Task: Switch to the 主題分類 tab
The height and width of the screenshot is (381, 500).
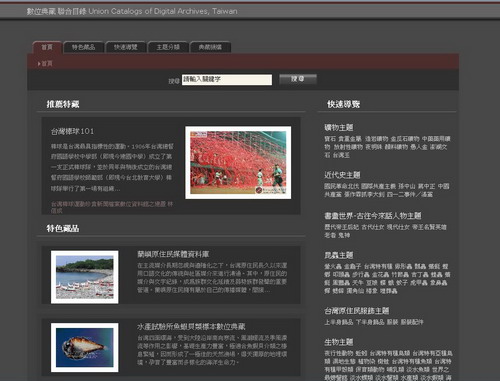Action: click(x=168, y=47)
